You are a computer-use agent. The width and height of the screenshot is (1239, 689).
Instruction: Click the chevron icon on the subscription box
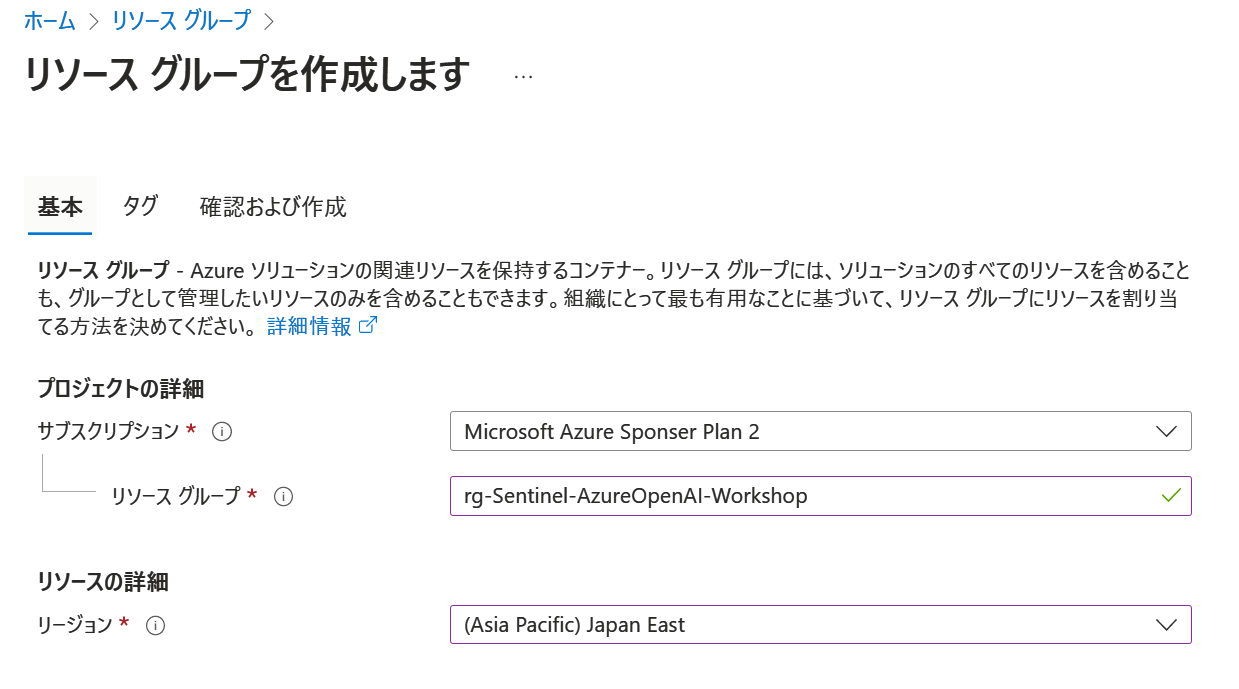click(x=1167, y=431)
